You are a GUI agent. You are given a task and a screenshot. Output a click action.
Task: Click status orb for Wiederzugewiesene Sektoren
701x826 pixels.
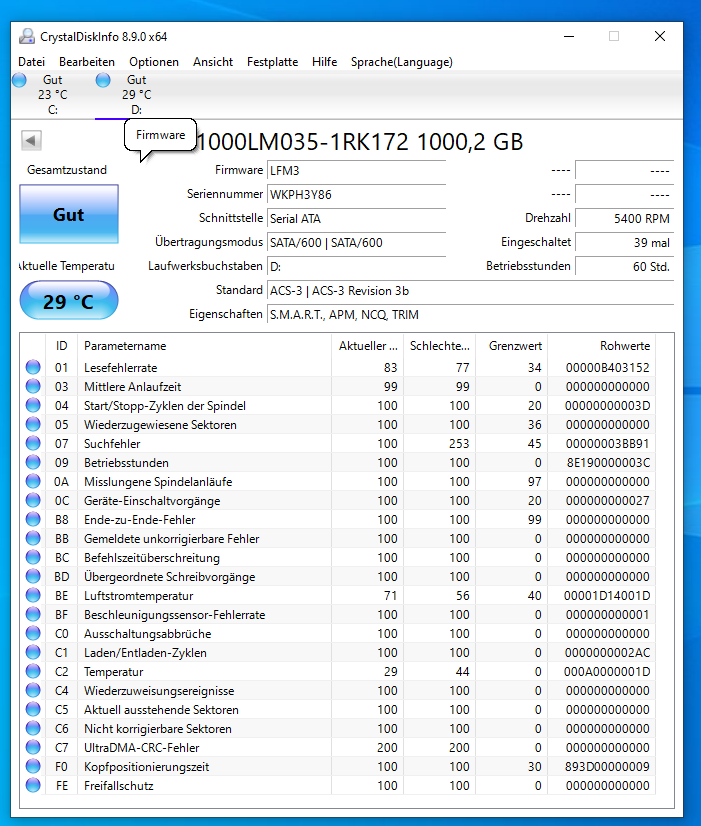click(x=33, y=424)
